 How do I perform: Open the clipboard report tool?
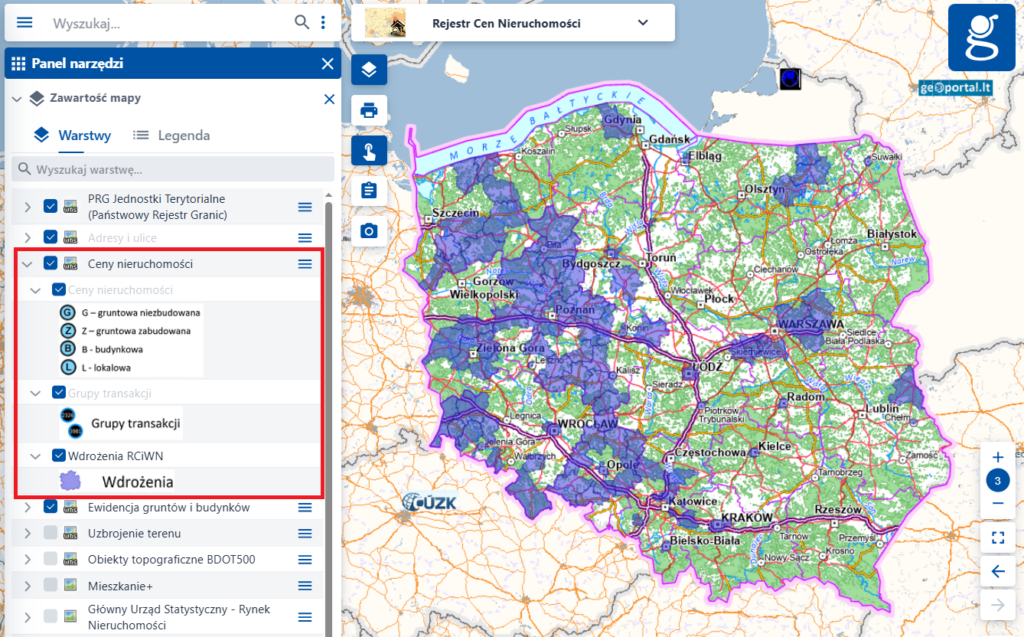pos(368,191)
